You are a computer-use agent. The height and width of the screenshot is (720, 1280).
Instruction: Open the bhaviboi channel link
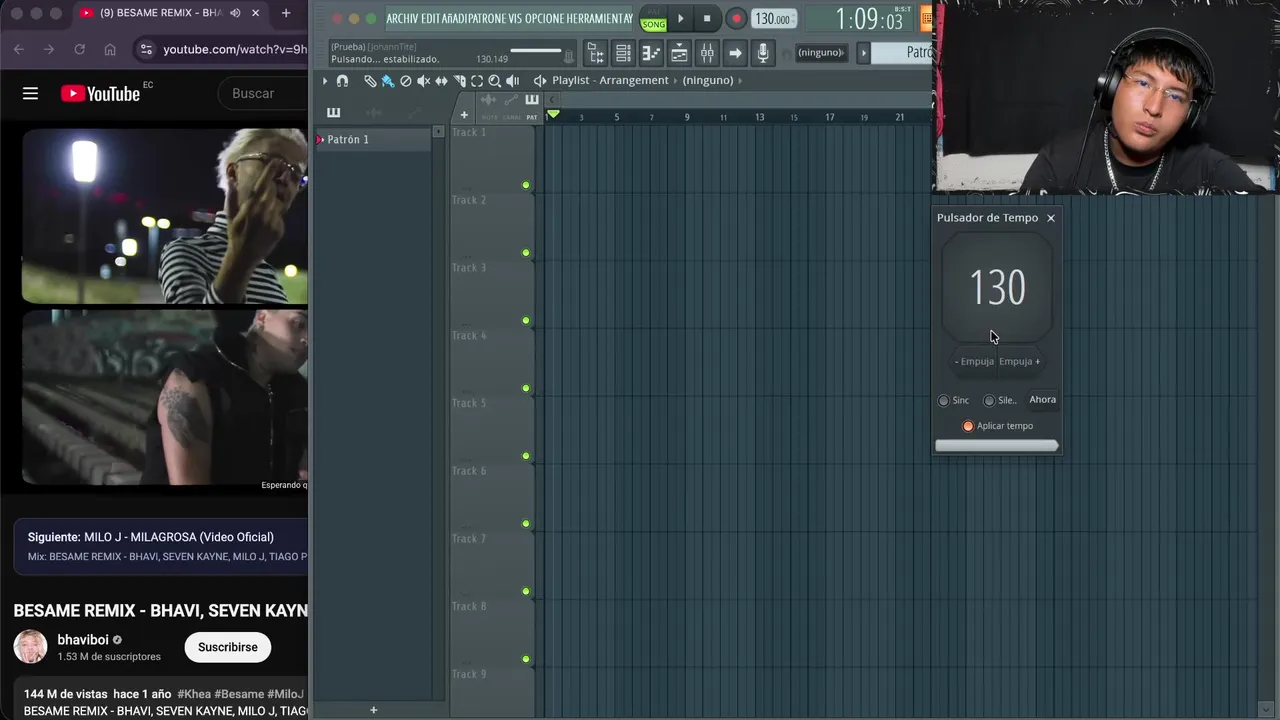[83, 640]
